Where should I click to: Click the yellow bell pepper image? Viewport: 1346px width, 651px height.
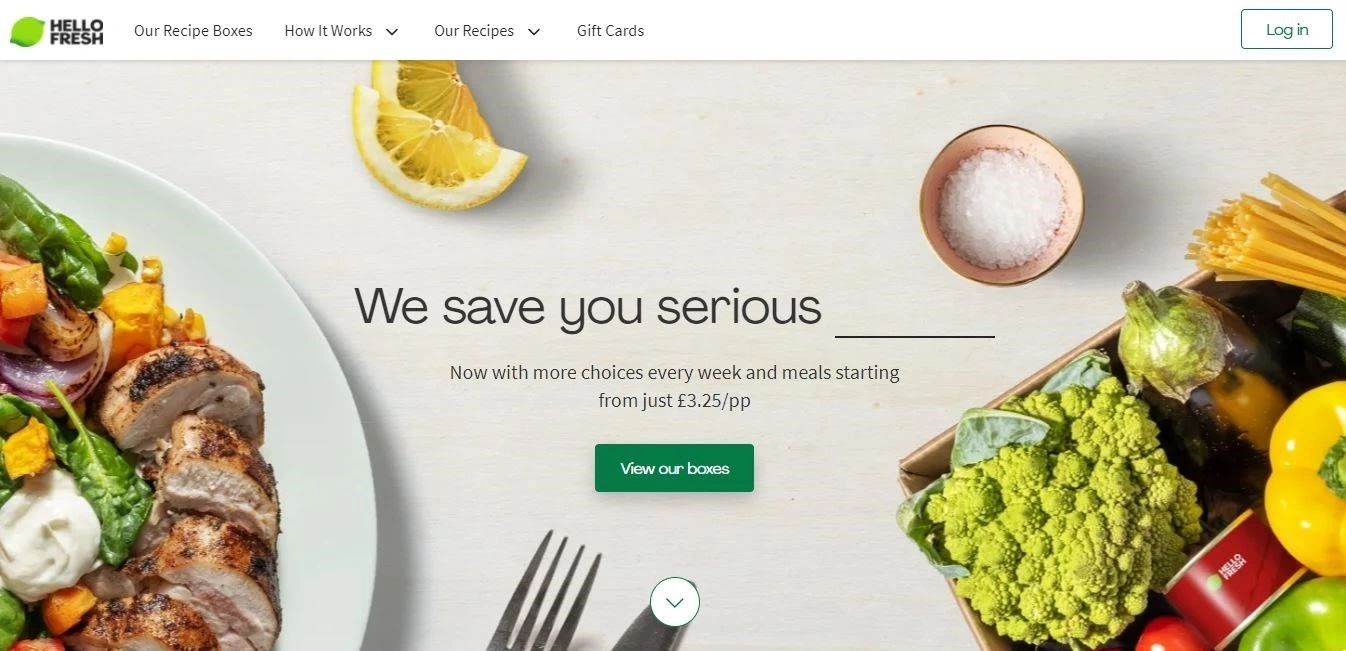[x=1306, y=480]
